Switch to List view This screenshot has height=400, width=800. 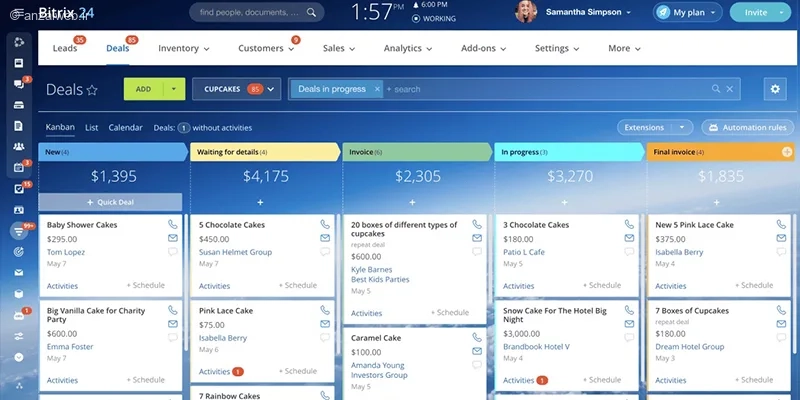[92, 128]
